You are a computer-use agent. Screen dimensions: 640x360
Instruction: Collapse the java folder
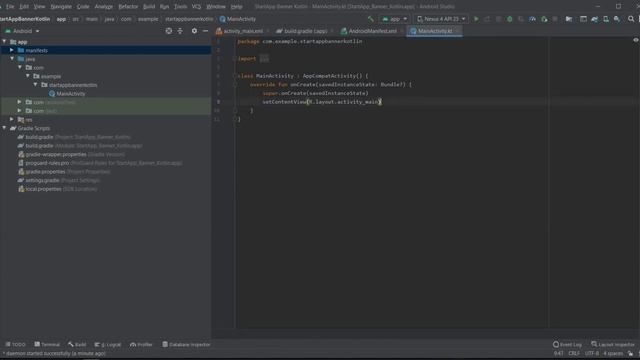click(12, 59)
